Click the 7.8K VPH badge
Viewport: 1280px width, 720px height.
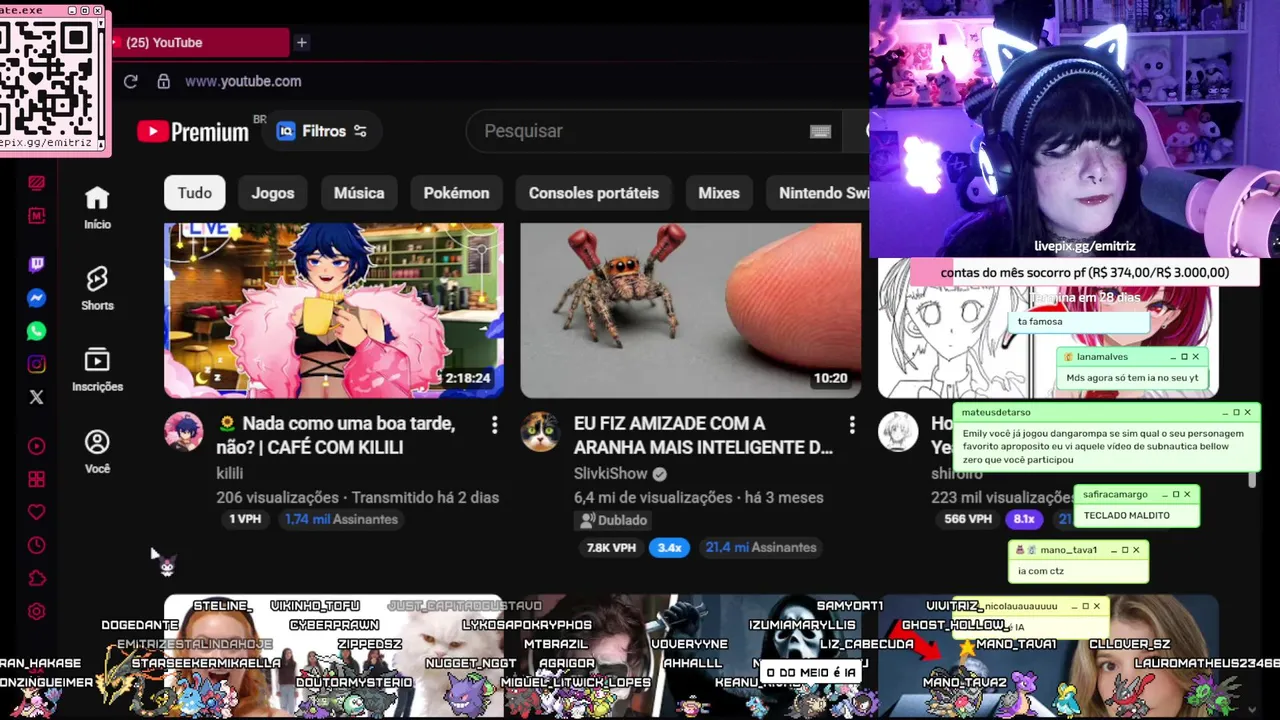click(x=612, y=547)
